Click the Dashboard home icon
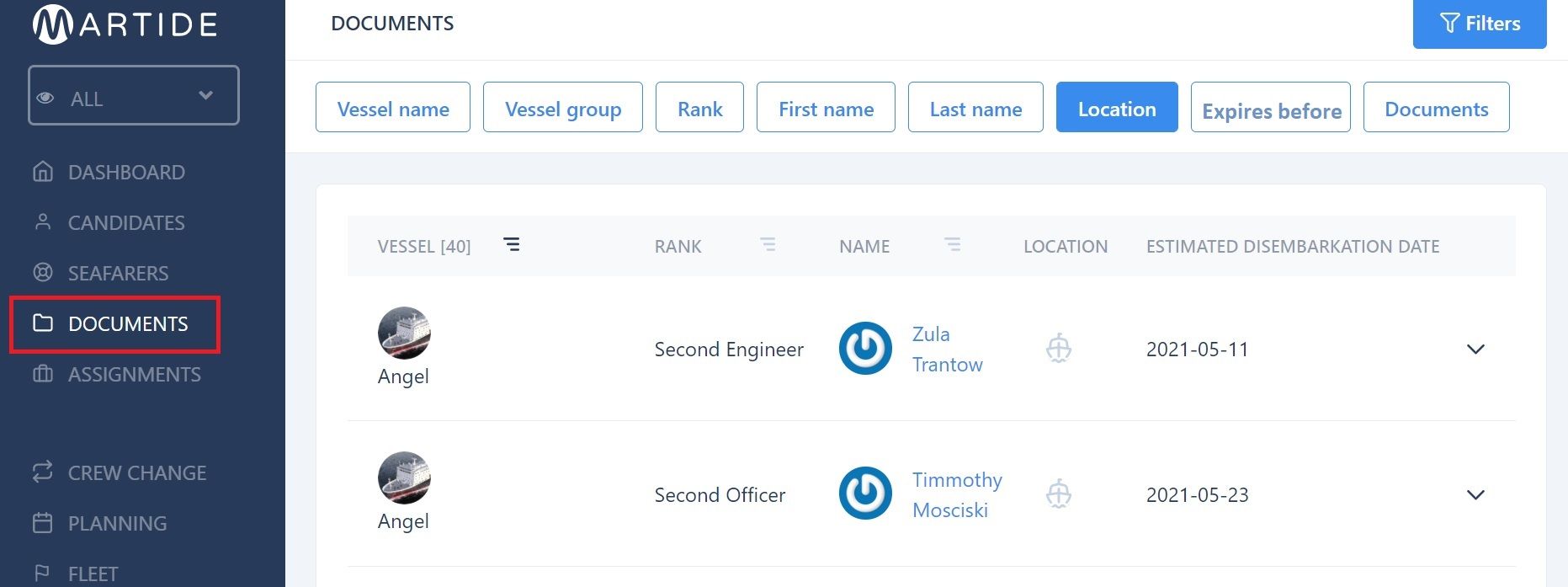 (42, 172)
